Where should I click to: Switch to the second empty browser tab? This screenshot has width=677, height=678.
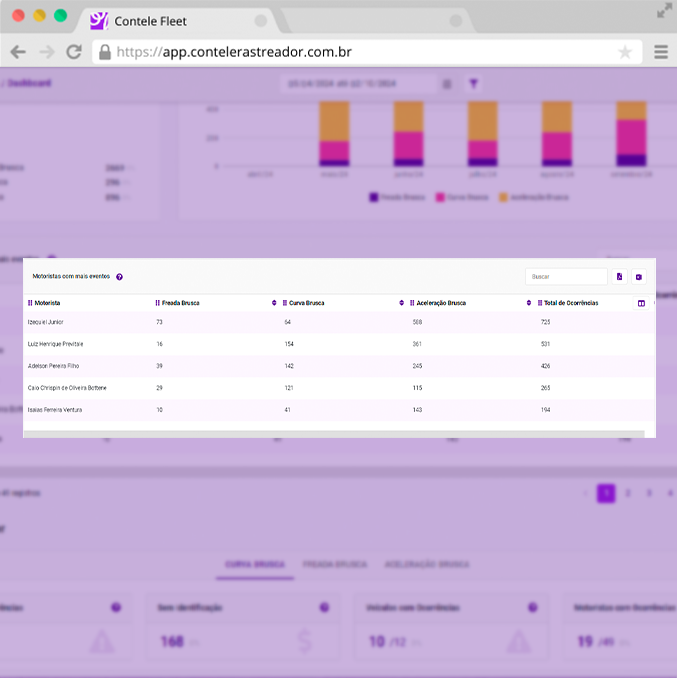[376, 21]
